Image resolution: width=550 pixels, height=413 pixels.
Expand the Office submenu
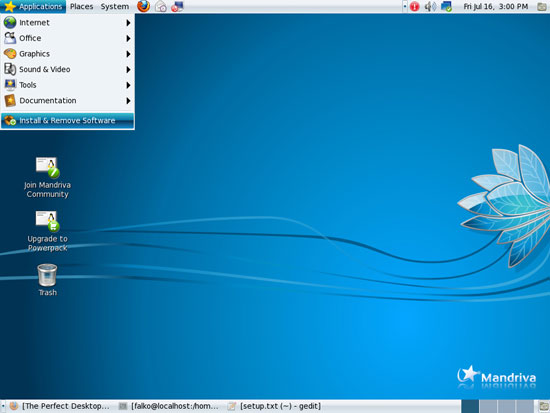coord(67,38)
